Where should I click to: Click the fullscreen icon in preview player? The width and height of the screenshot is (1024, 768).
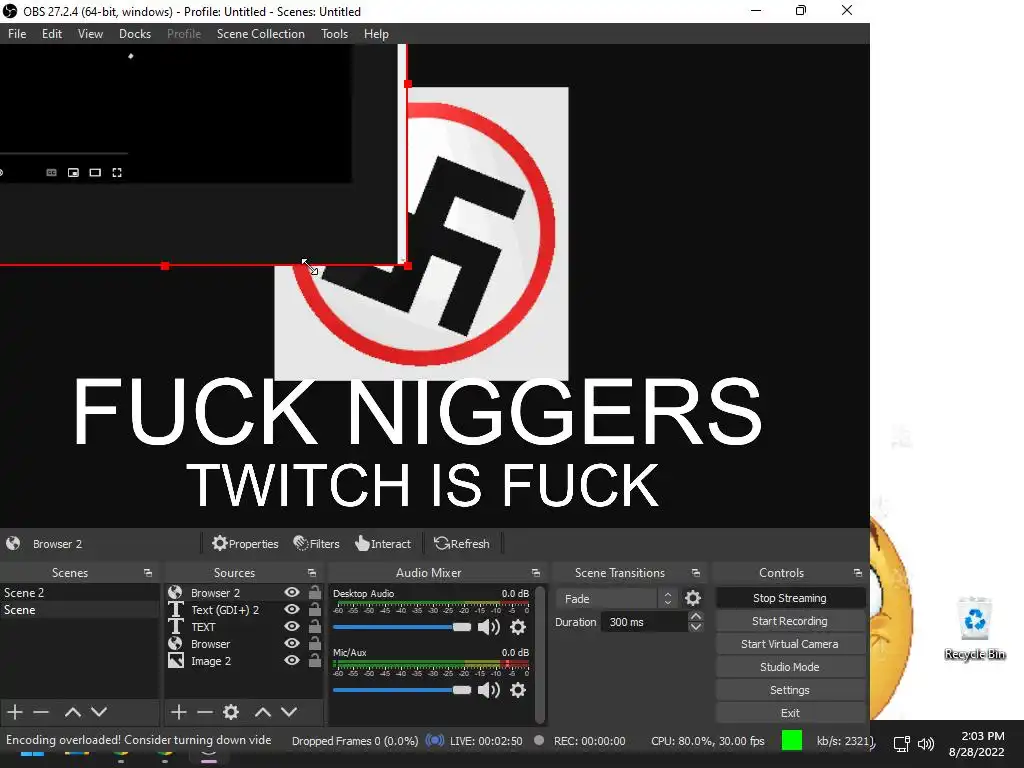pyautogui.click(x=117, y=172)
